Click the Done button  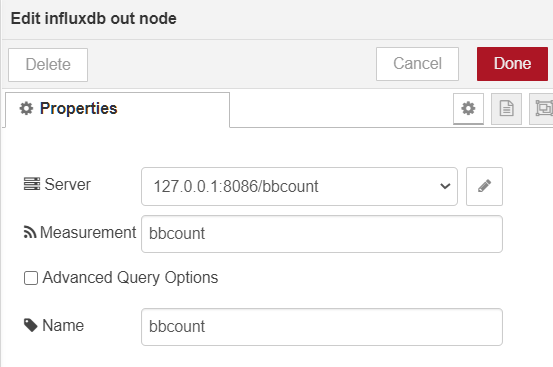point(512,64)
